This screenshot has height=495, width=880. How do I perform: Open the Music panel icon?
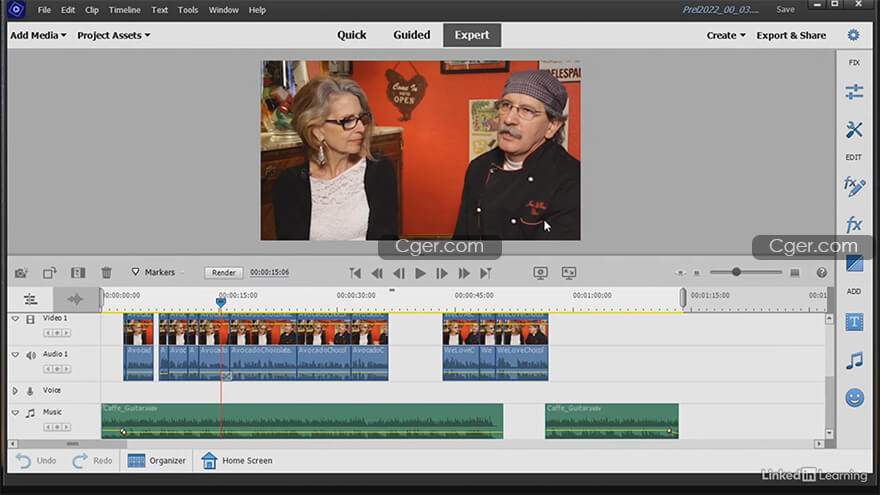854,361
